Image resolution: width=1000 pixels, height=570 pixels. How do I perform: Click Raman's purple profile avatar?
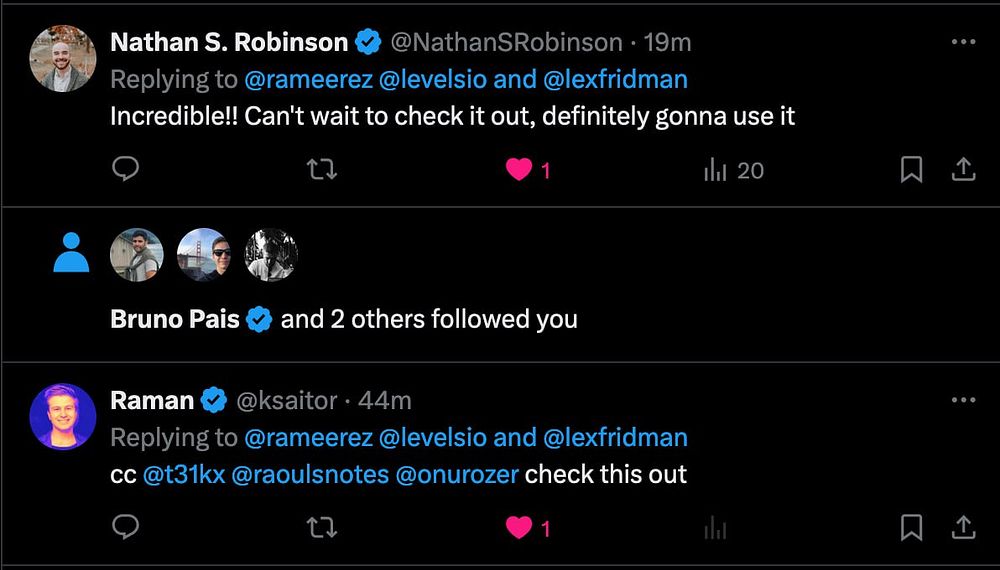pyautogui.click(x=63, y=416)
